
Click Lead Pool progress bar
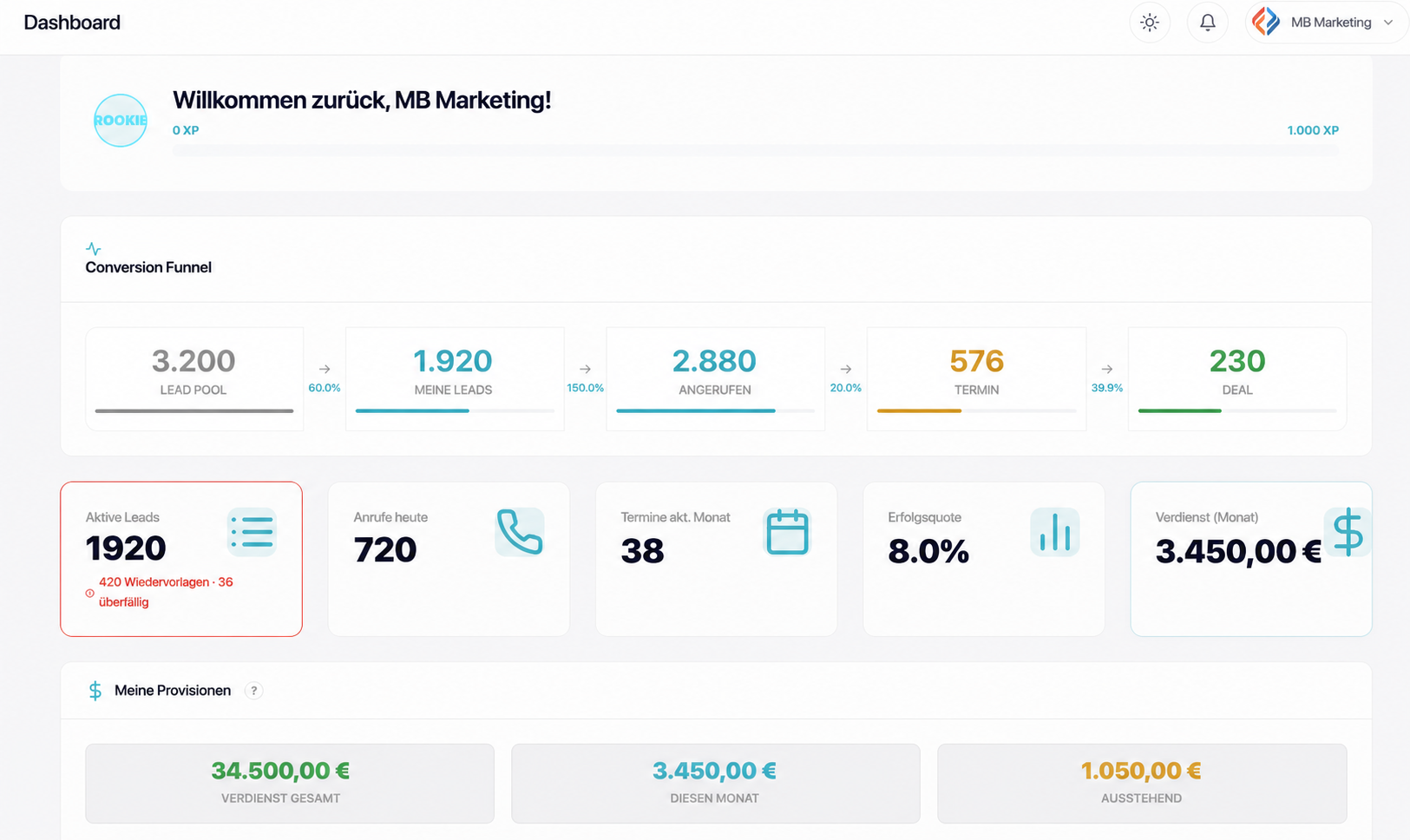(194, 410)
